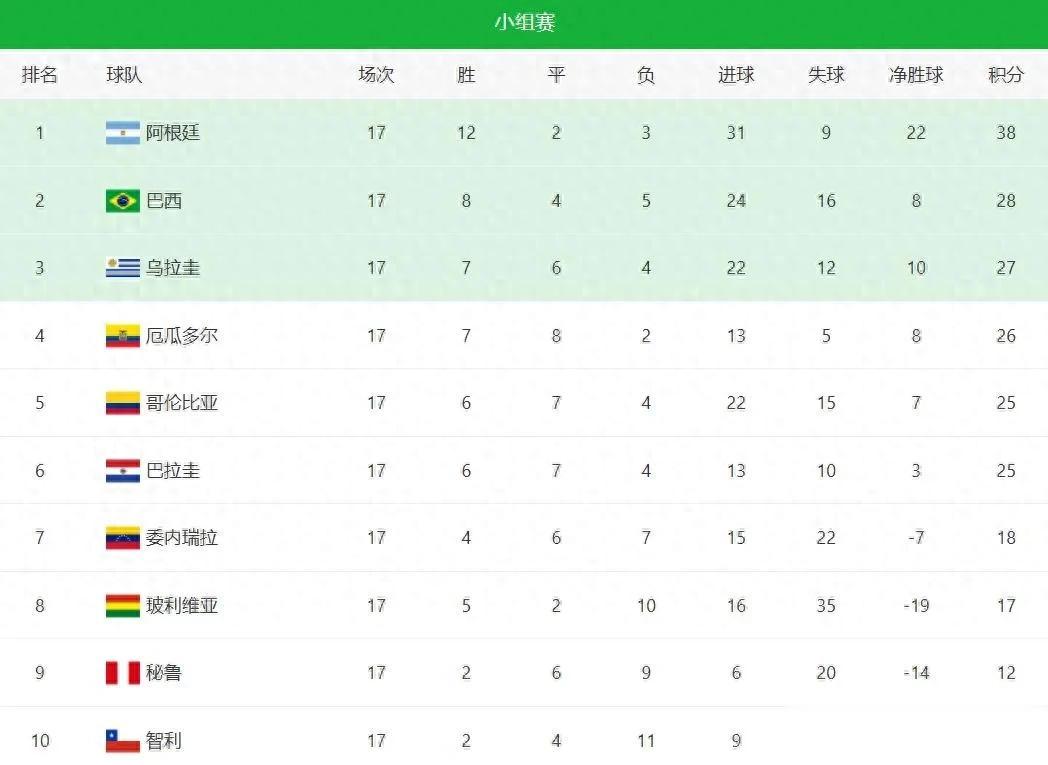Click the Paraguay flag icon
This screenshot has width=1048, height=765.
(x=123, y=471)
